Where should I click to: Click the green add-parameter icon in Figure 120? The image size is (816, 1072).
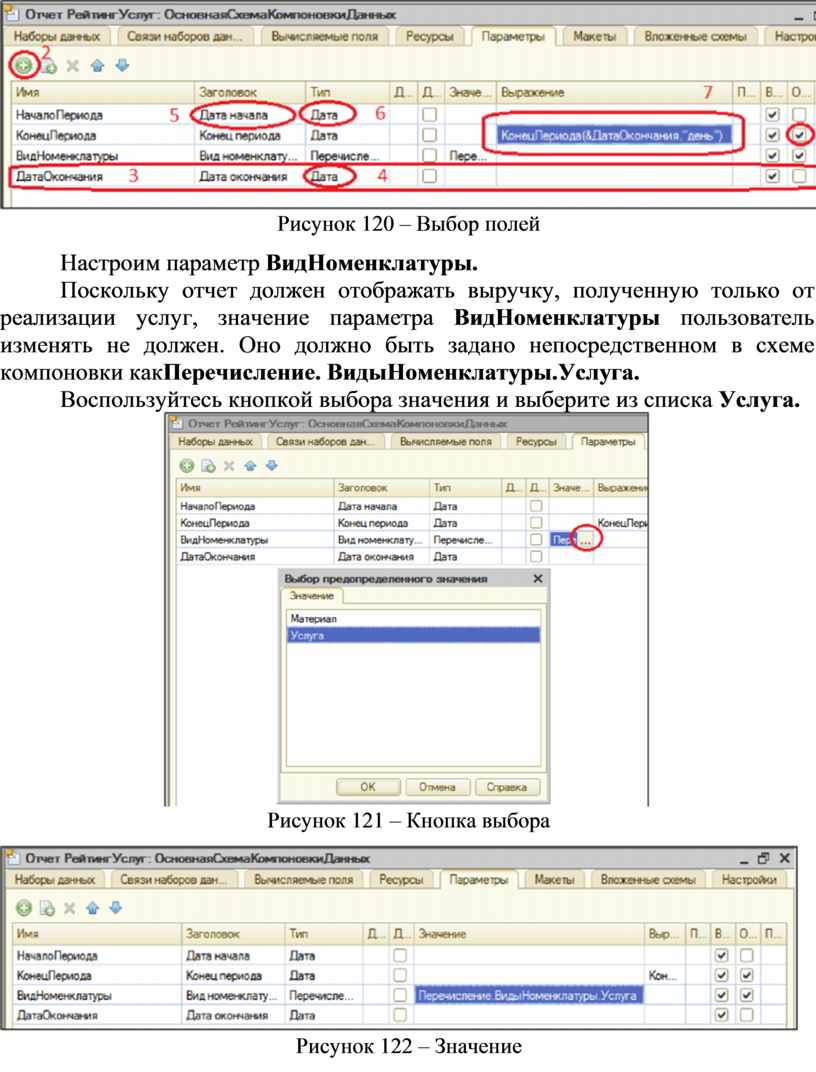pyautogui.click(x=24, y=66)
